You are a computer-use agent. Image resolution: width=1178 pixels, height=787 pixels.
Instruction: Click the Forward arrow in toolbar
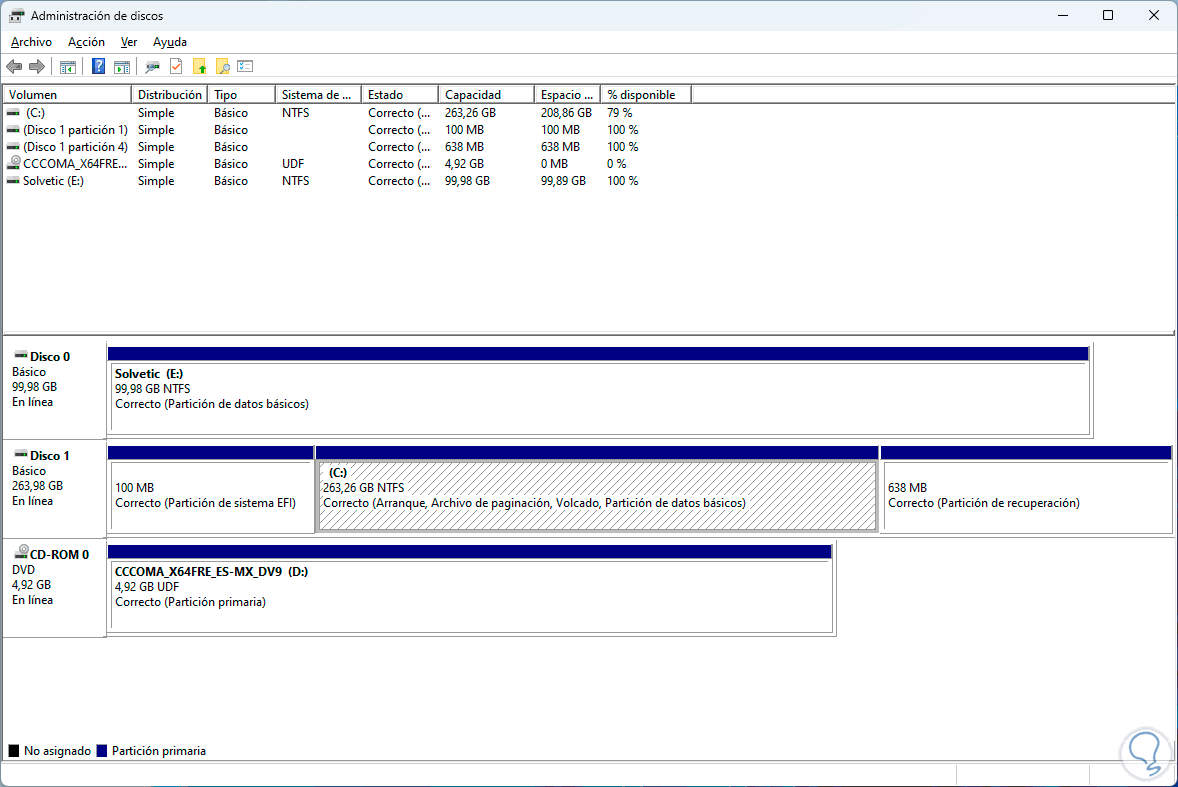36,67
